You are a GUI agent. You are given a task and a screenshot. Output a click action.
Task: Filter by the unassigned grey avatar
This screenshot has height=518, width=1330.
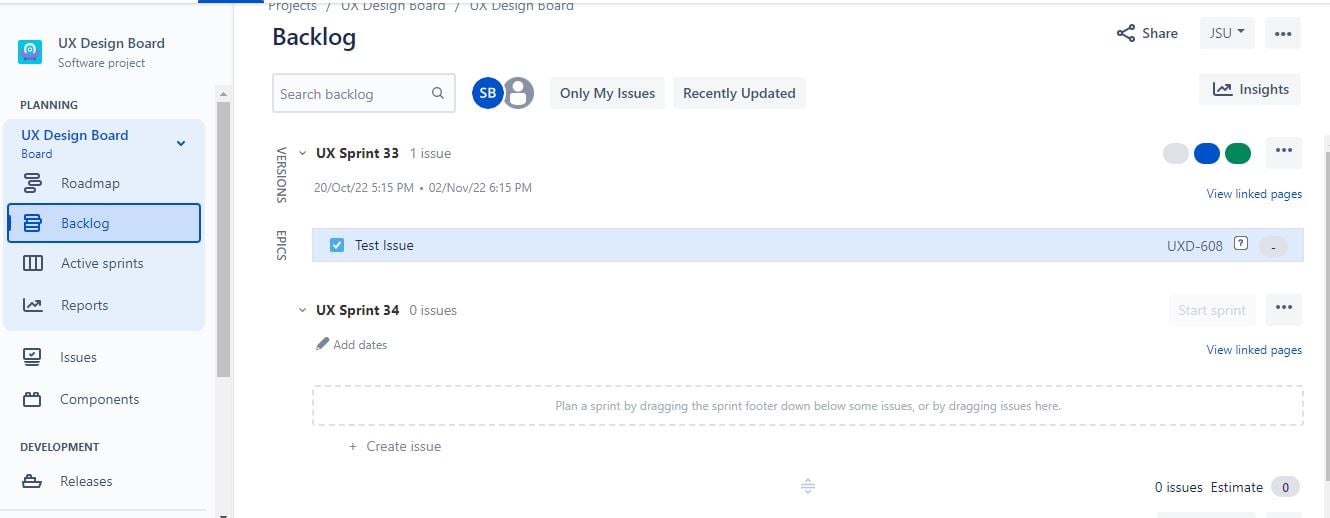518,93
